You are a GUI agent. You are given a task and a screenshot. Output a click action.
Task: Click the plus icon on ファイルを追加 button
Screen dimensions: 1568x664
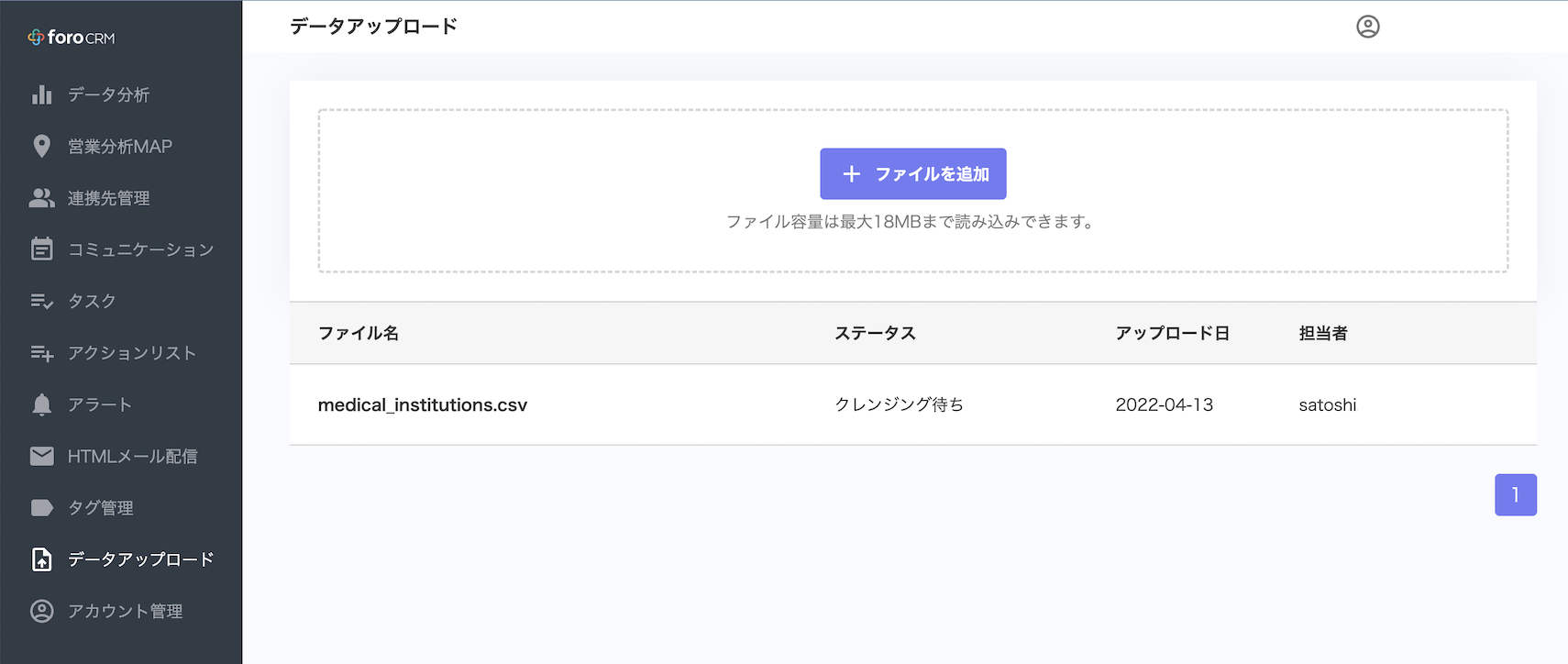852,173
